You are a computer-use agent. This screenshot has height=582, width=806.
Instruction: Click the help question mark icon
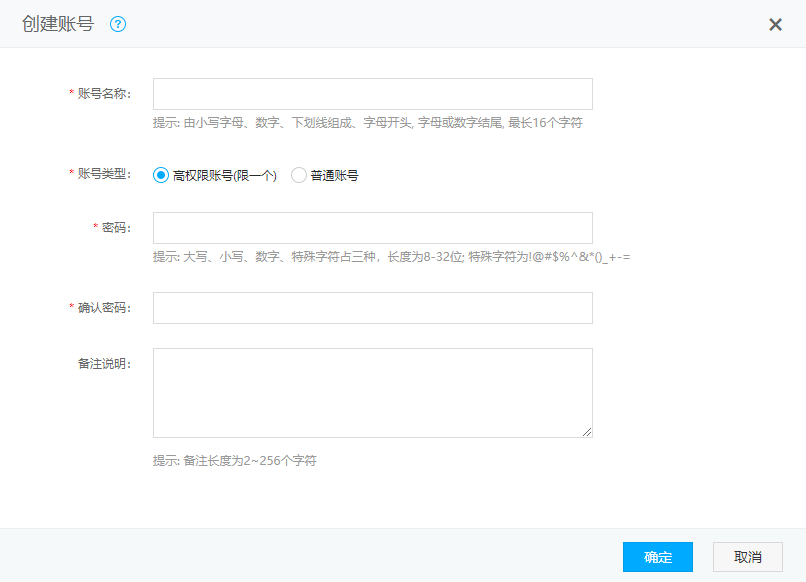pyautogui.click(x=118, y=24)
